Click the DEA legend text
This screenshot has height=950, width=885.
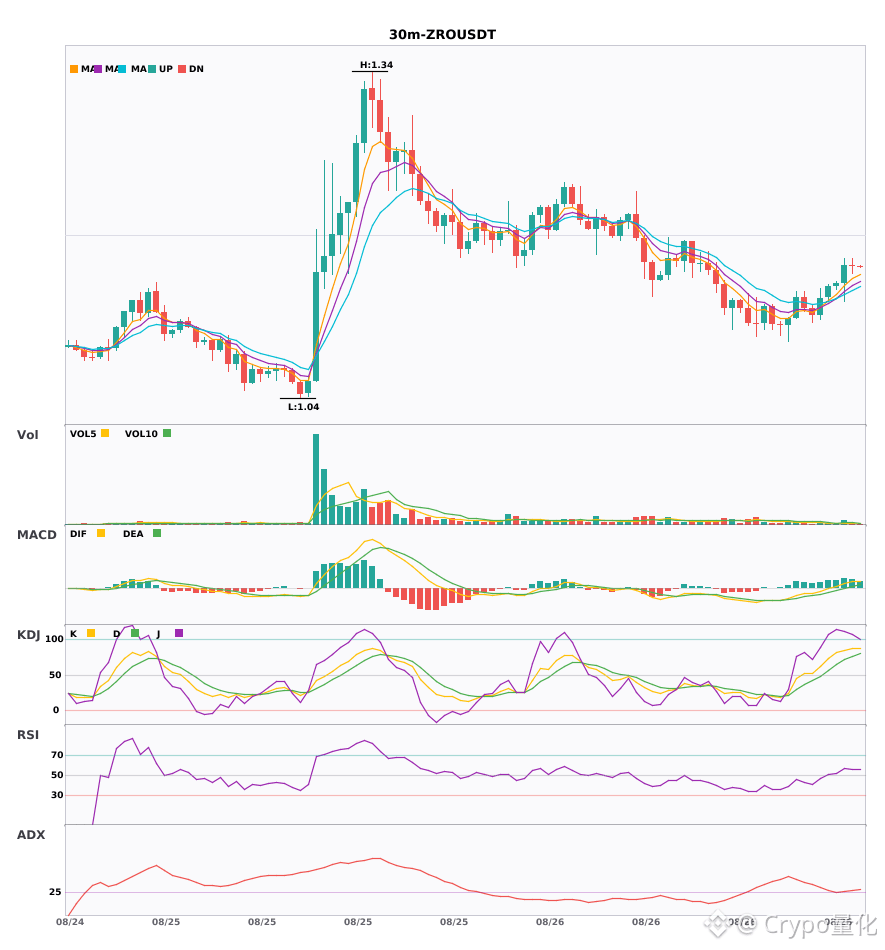tap(133, 534)
